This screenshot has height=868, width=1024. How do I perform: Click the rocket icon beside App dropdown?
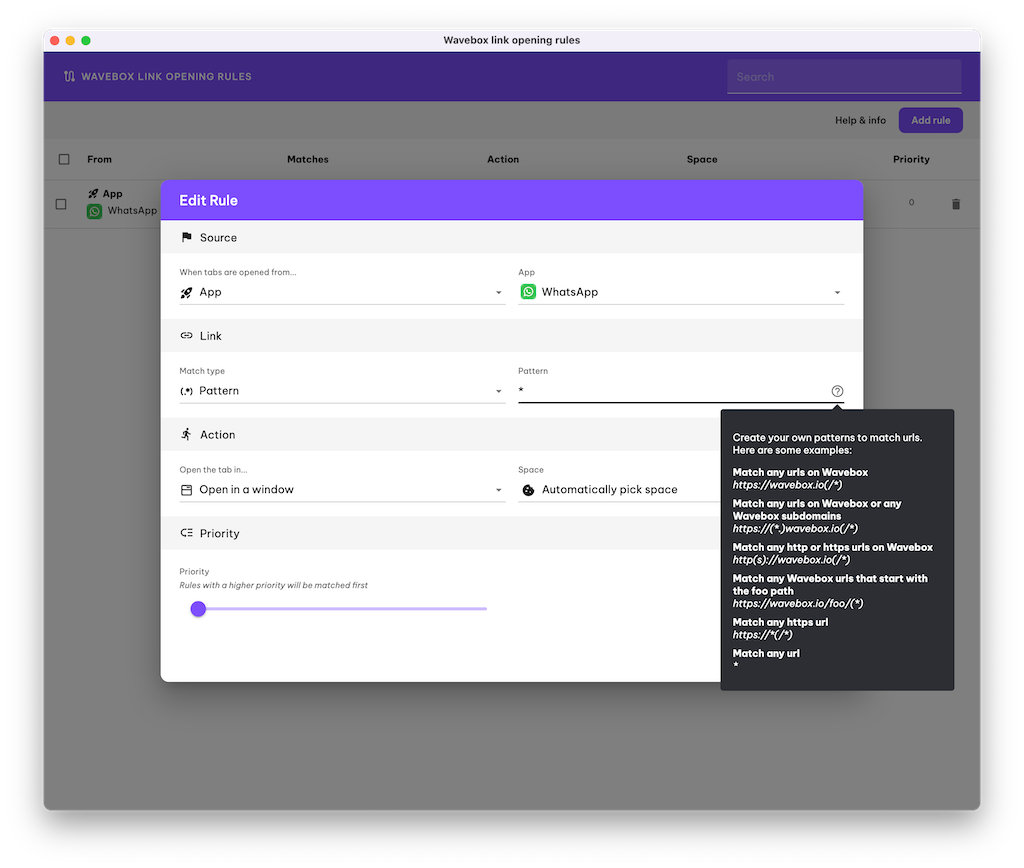click(x=186, y=293)
